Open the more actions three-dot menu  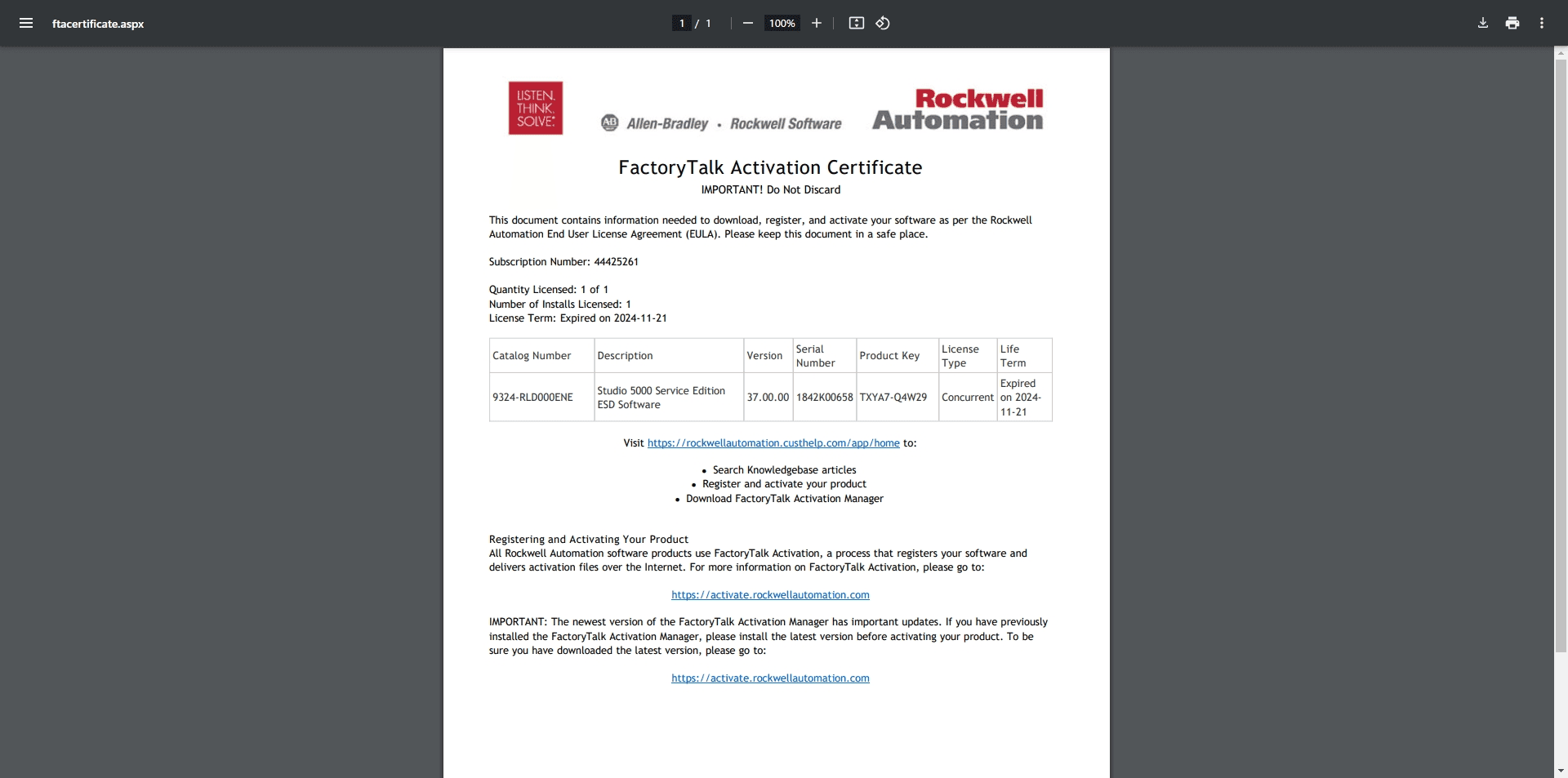(1542, 23)
